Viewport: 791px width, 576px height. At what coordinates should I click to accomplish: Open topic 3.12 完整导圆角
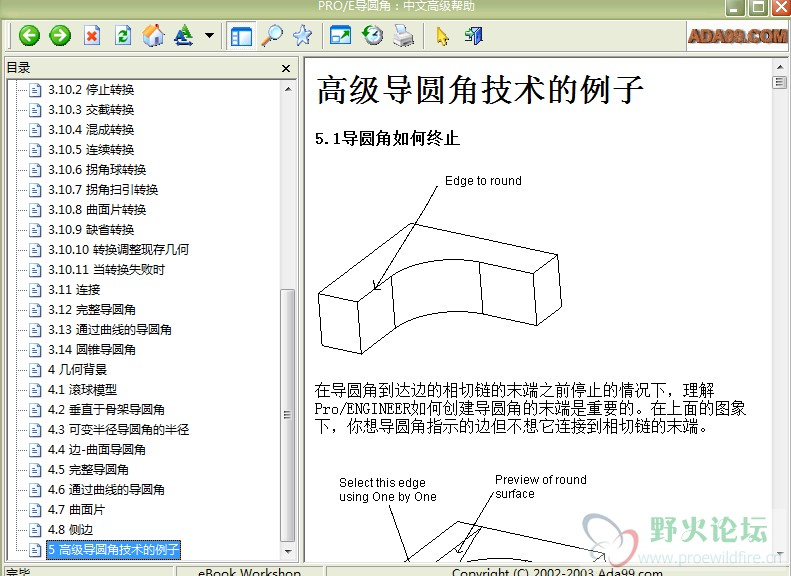pyautogui.click(x=92, y=310)
